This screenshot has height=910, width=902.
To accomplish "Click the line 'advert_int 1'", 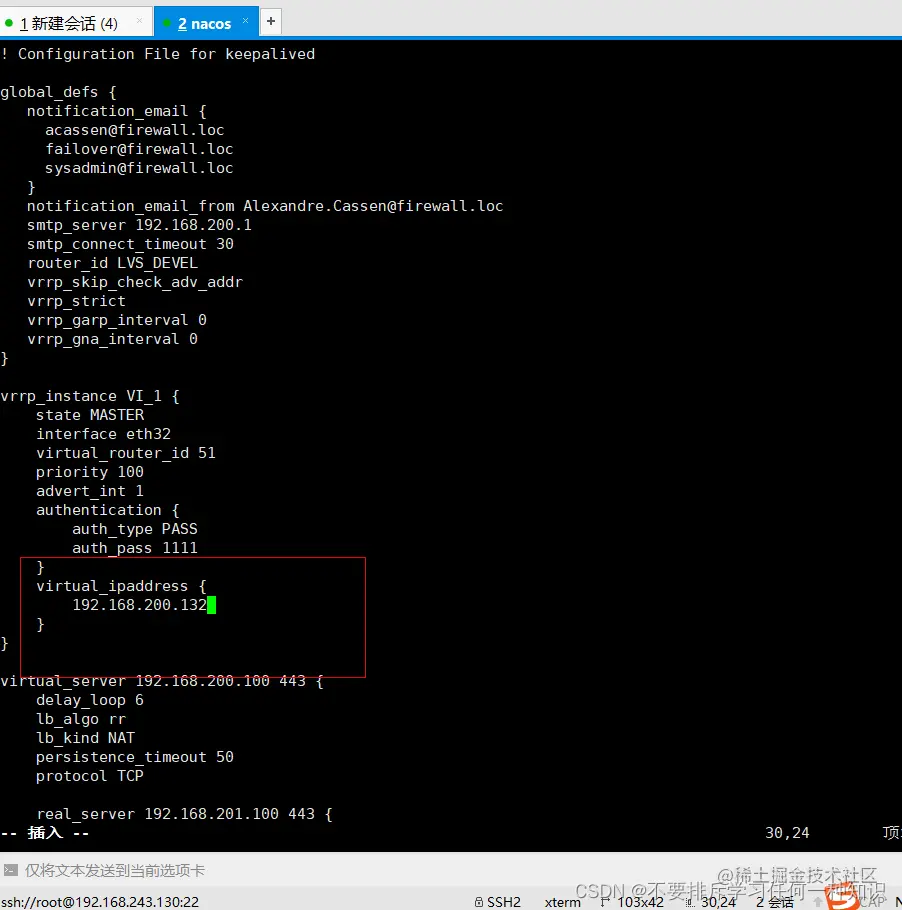I will [90, 491].
